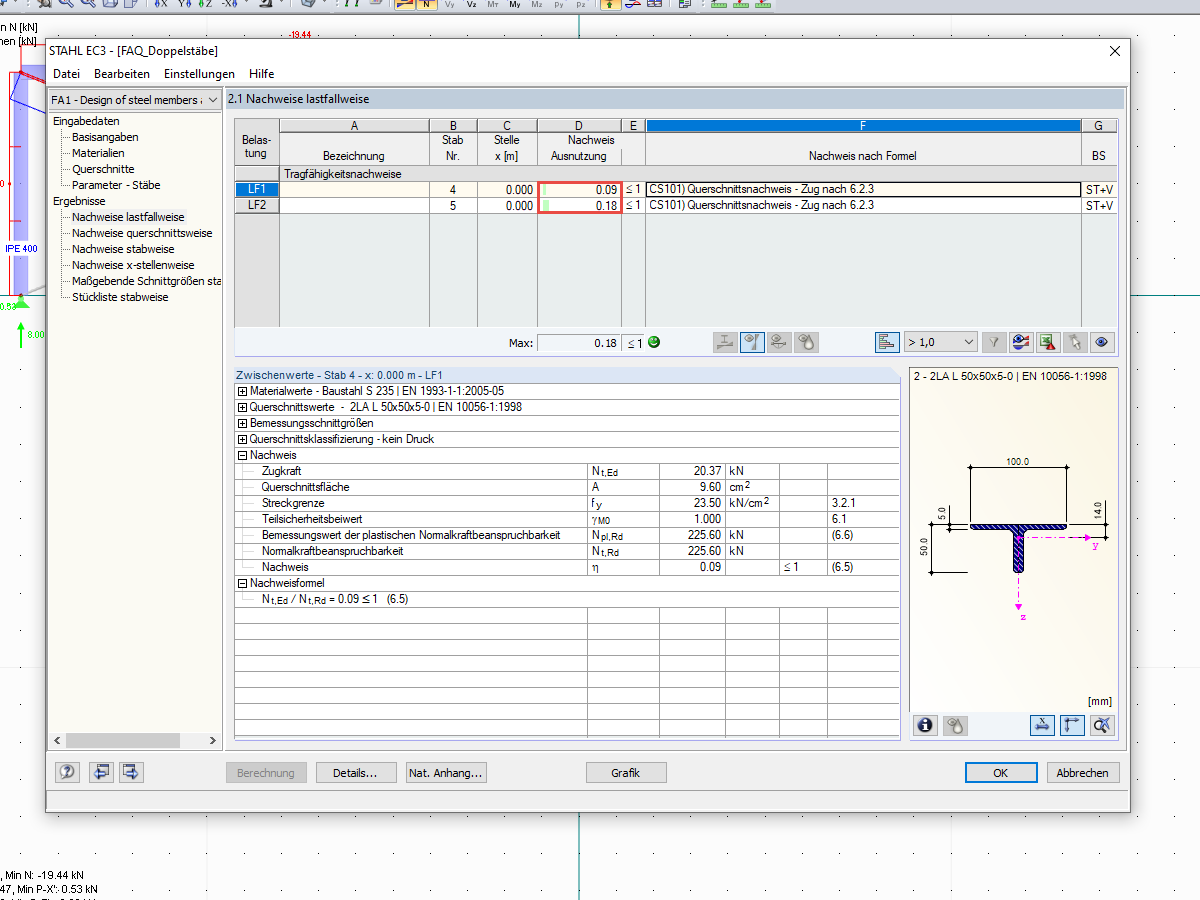This screenshot has height=900, width=1200.
Task: Open the Excel export icon in results toolbar
Action: tap(1047, 342)
